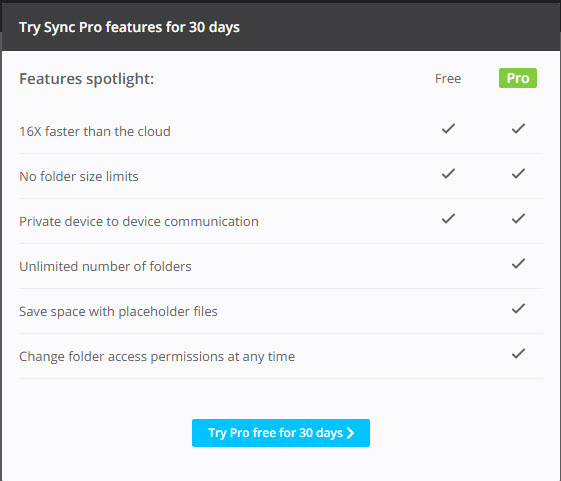
Task: Click Private device to device communication text
Action: pos(139,222)
